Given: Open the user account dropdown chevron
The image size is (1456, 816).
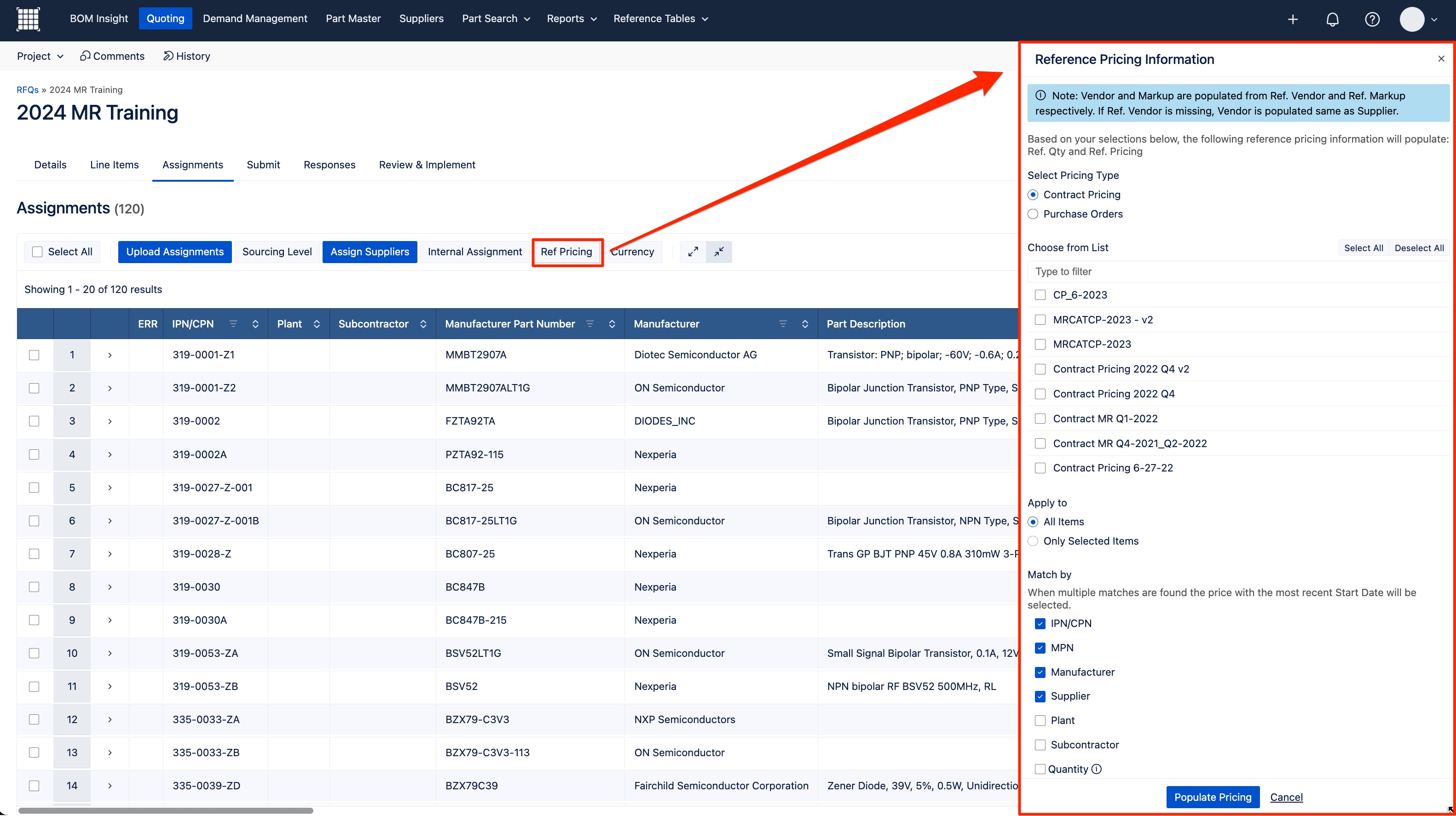Looking at the screenshot, I should 1434,19.
